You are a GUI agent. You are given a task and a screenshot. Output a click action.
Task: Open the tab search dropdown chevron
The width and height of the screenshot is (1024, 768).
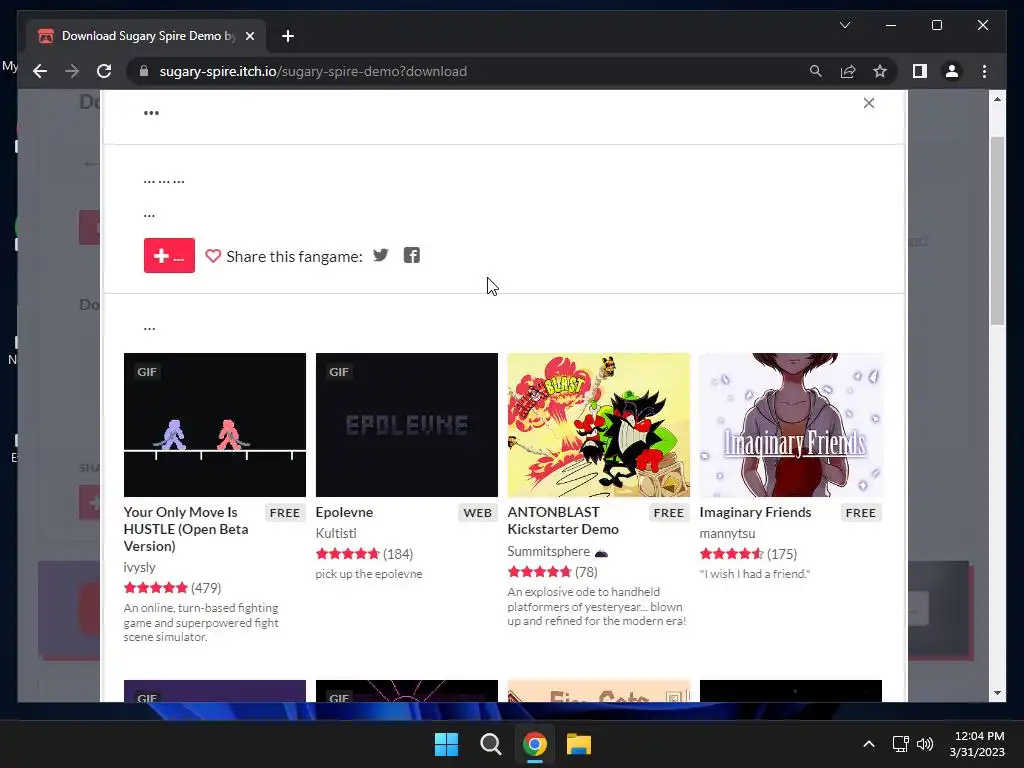(844, 25)
